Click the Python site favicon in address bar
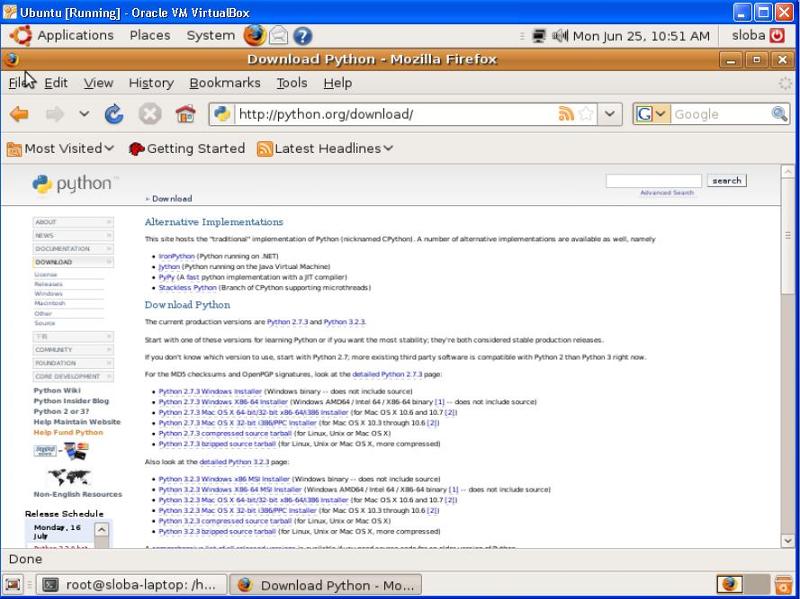 click(222, 114)
